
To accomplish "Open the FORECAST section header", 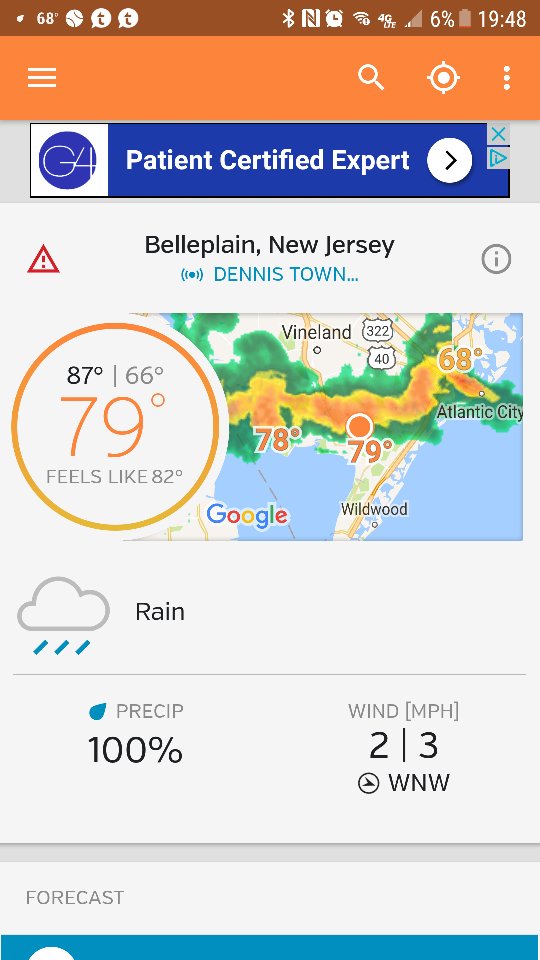I will 75,898.
